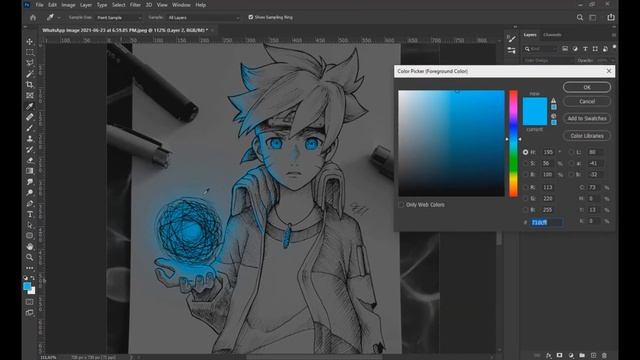Select the Path Selection tool
This screenshot has width=640, height=360.
pos(30,225)
